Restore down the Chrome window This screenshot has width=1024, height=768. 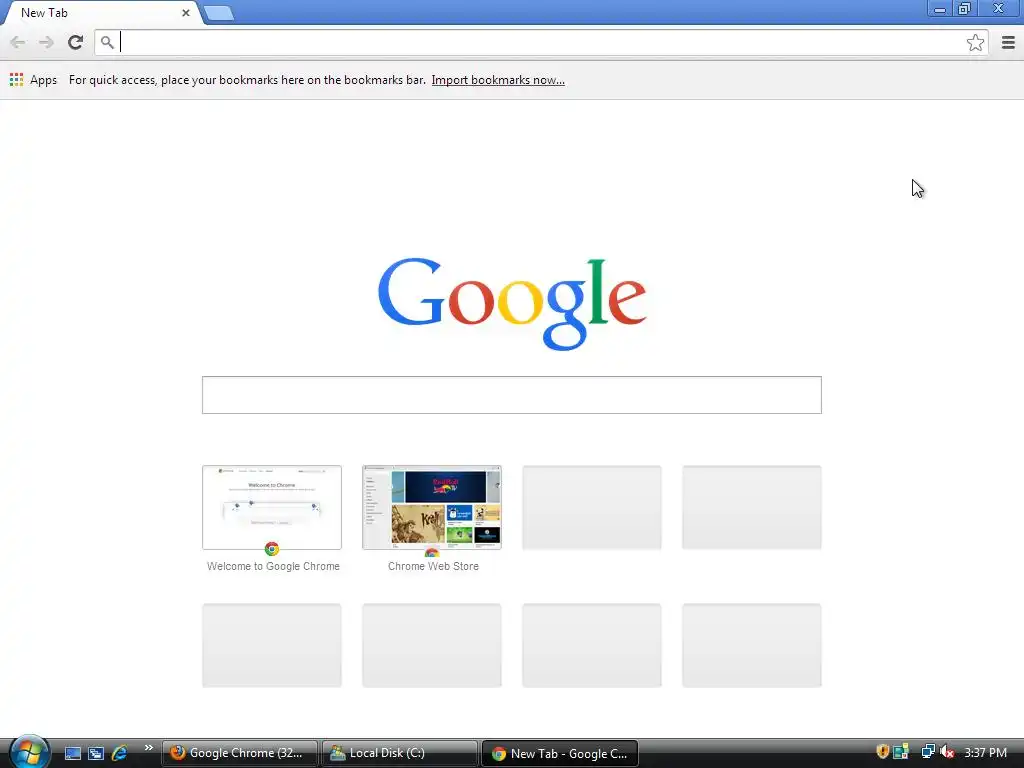964,9
